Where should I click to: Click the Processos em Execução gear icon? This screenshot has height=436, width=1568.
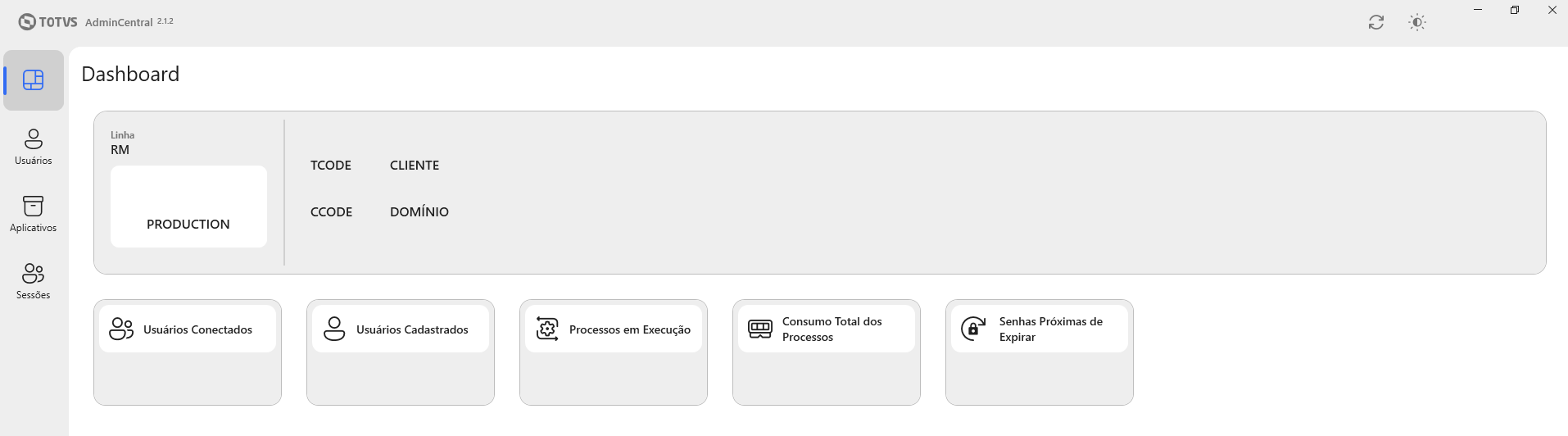[547, 329]
